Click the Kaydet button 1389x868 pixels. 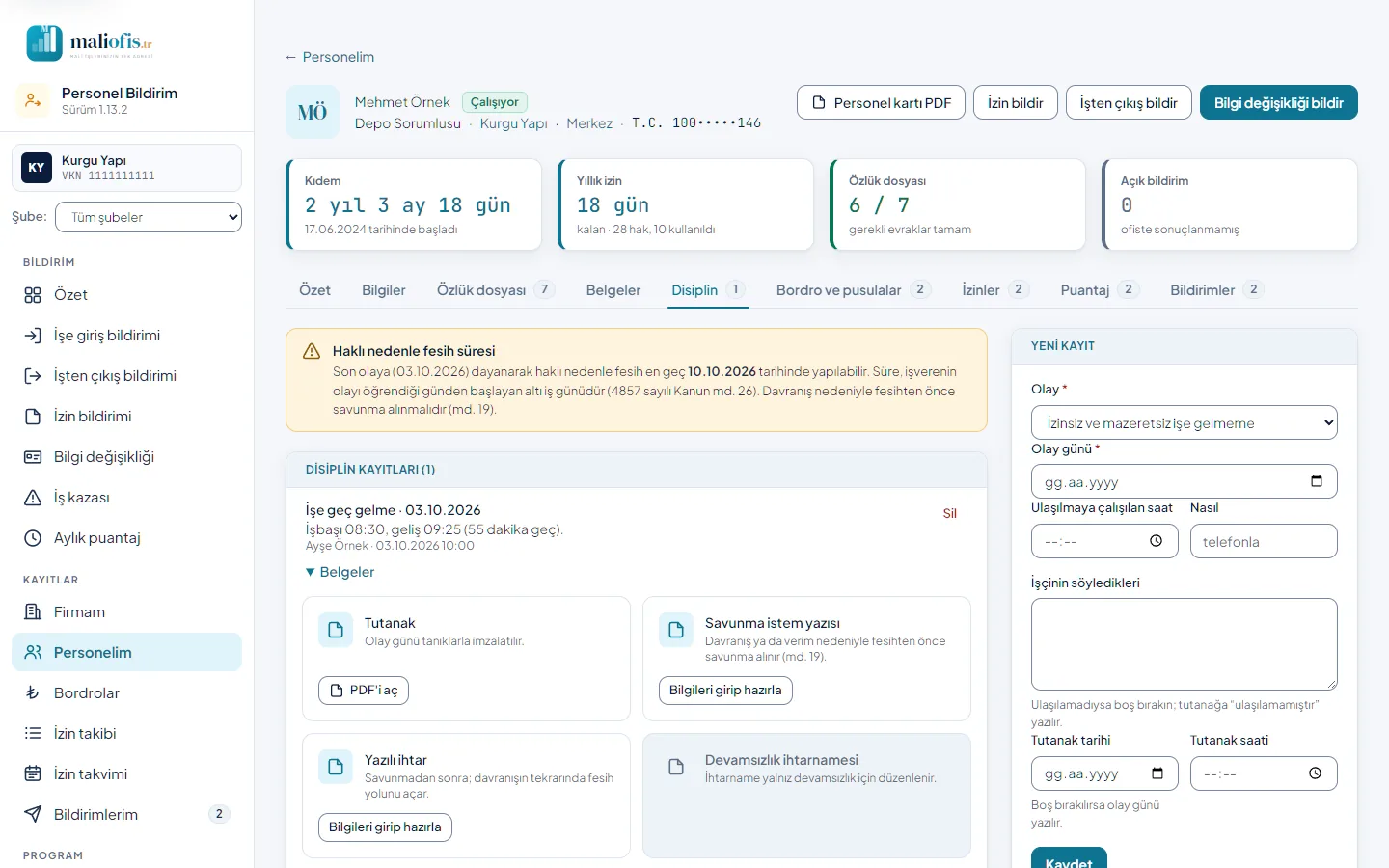pyautogui.click(x=1069, y=858)
